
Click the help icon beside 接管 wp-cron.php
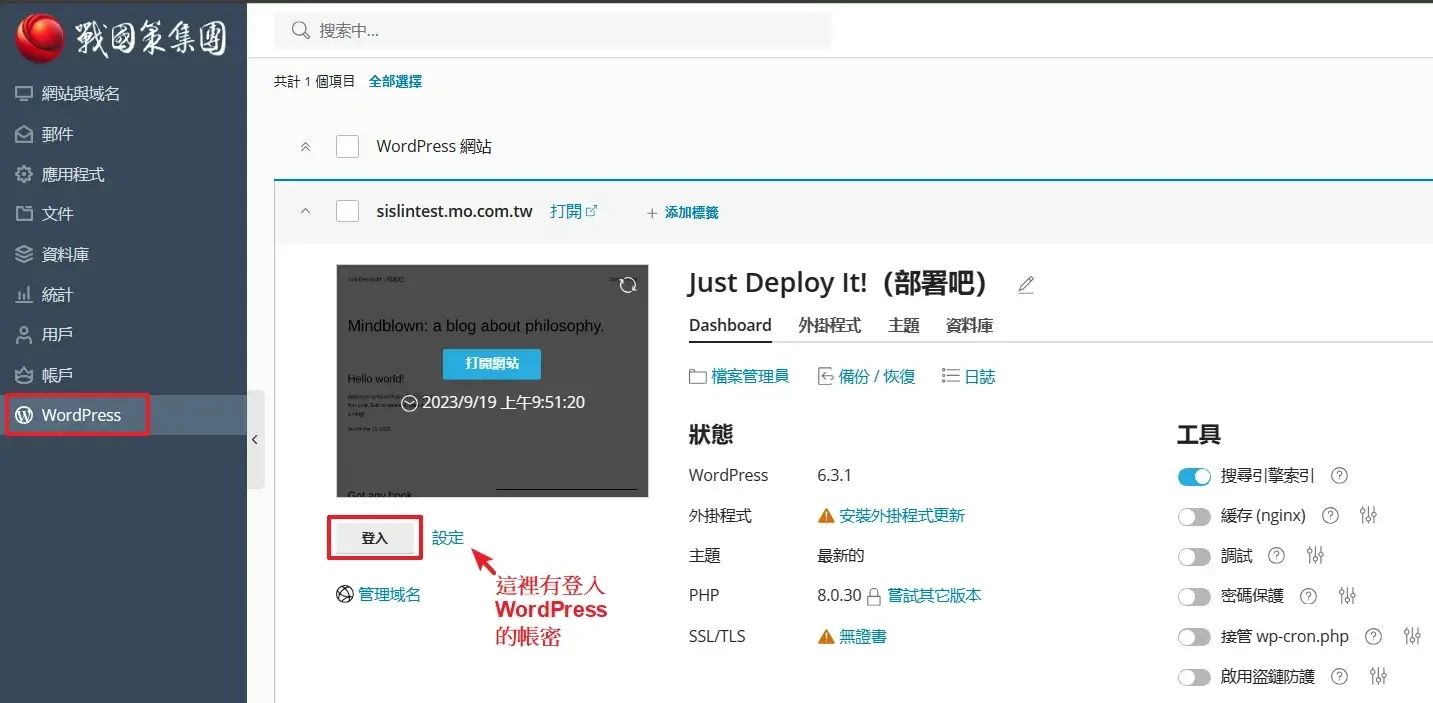pyautogui.click(x=1373, y=636)
